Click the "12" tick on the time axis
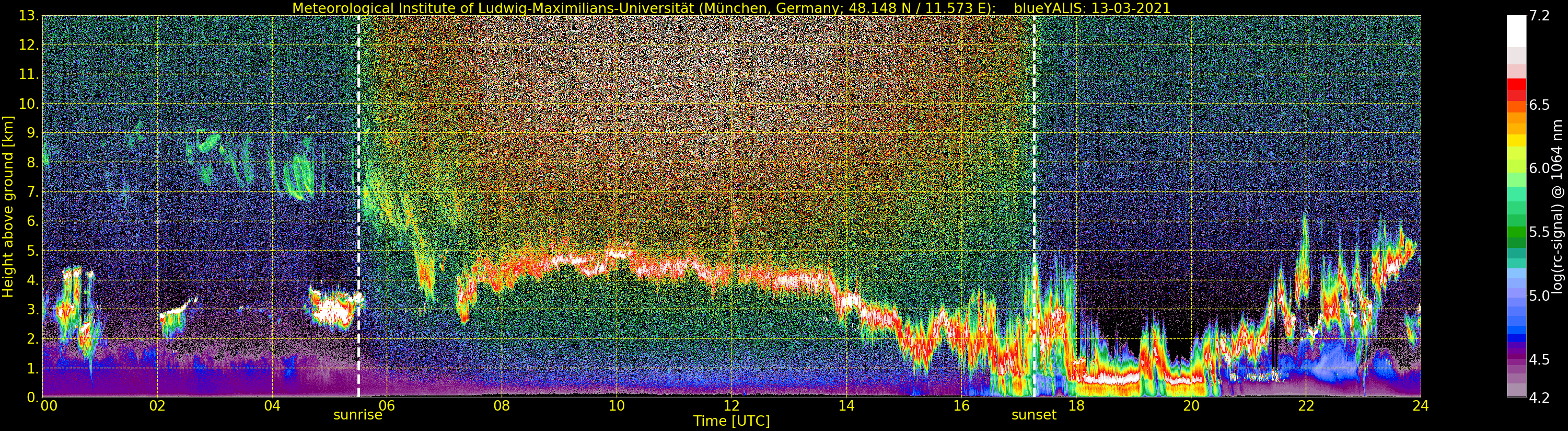The width and height of the screenshot is (1568, 431). (731, 406)
